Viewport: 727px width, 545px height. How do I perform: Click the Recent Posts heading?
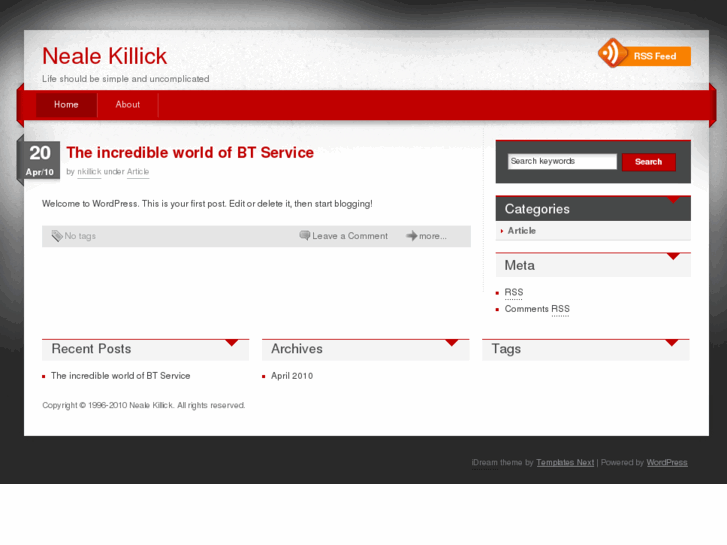click(x=91, y=349)
